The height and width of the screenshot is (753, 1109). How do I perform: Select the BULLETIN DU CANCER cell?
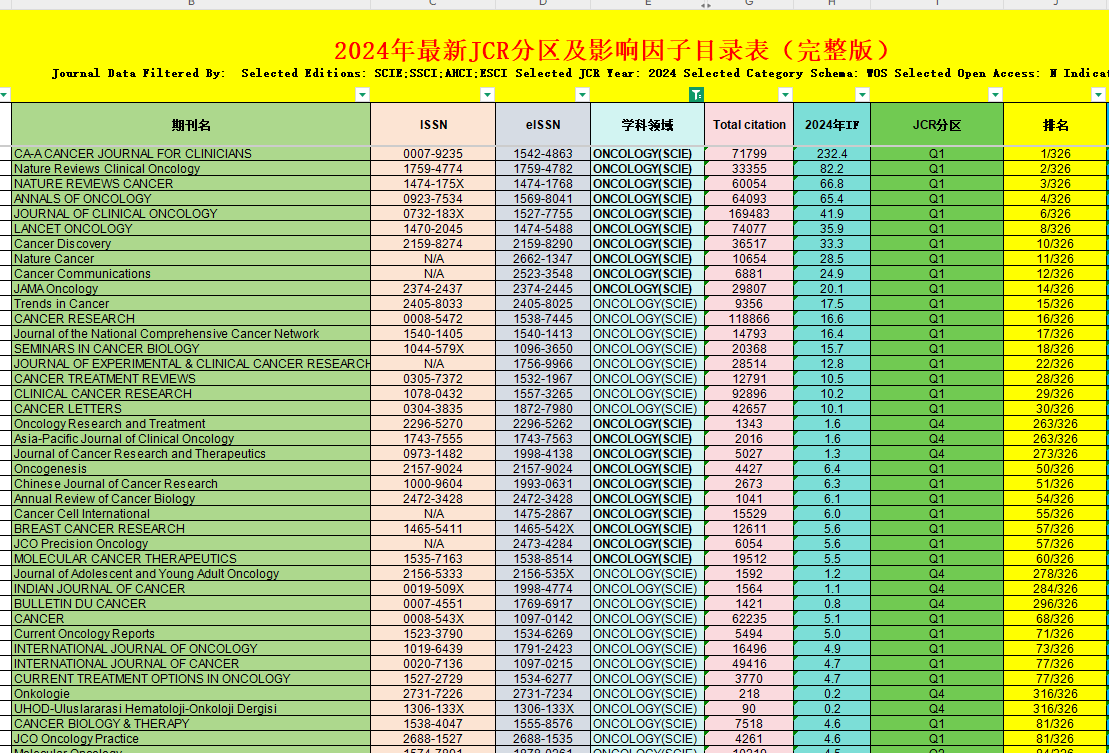(191, 604)
